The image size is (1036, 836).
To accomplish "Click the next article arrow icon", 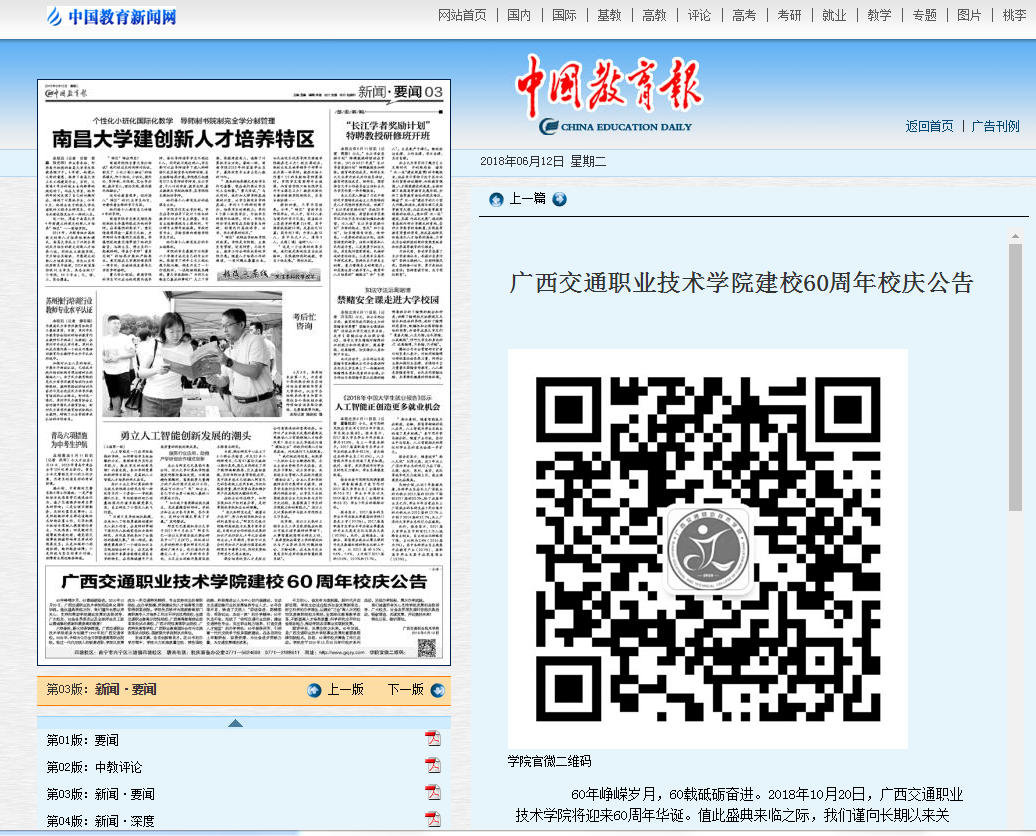I will 559,199.
